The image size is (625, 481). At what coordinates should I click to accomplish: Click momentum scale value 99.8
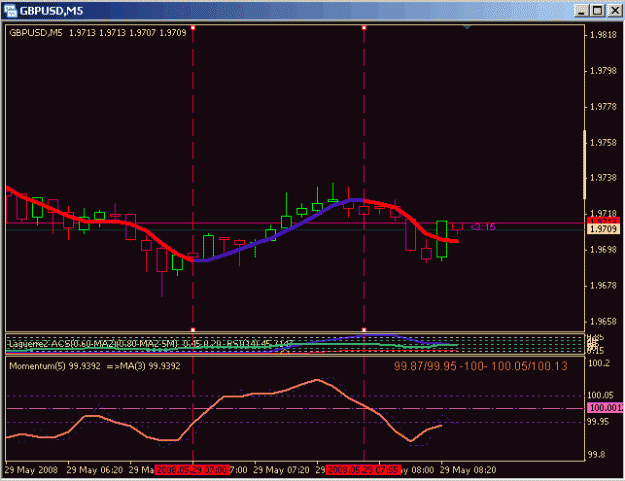pos(596,455)
